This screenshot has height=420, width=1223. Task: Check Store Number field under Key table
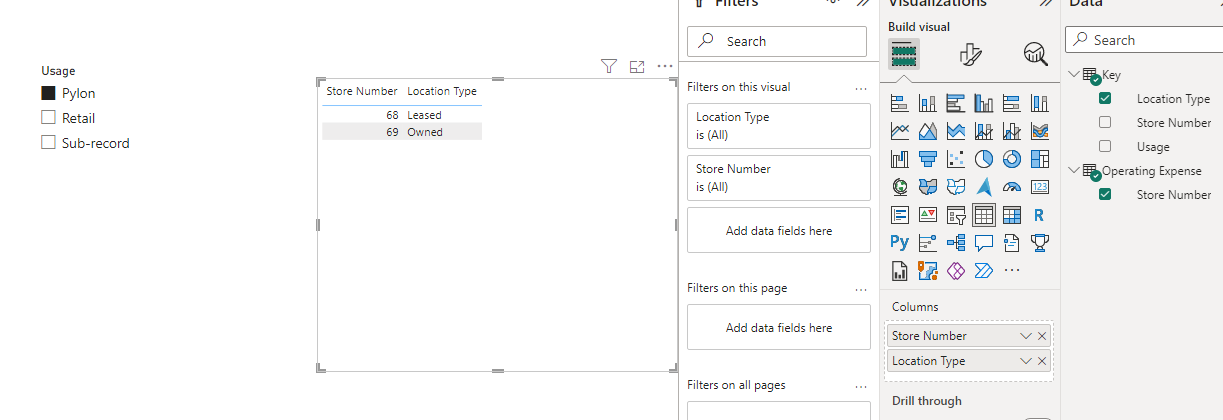(x=1105, y=122)
